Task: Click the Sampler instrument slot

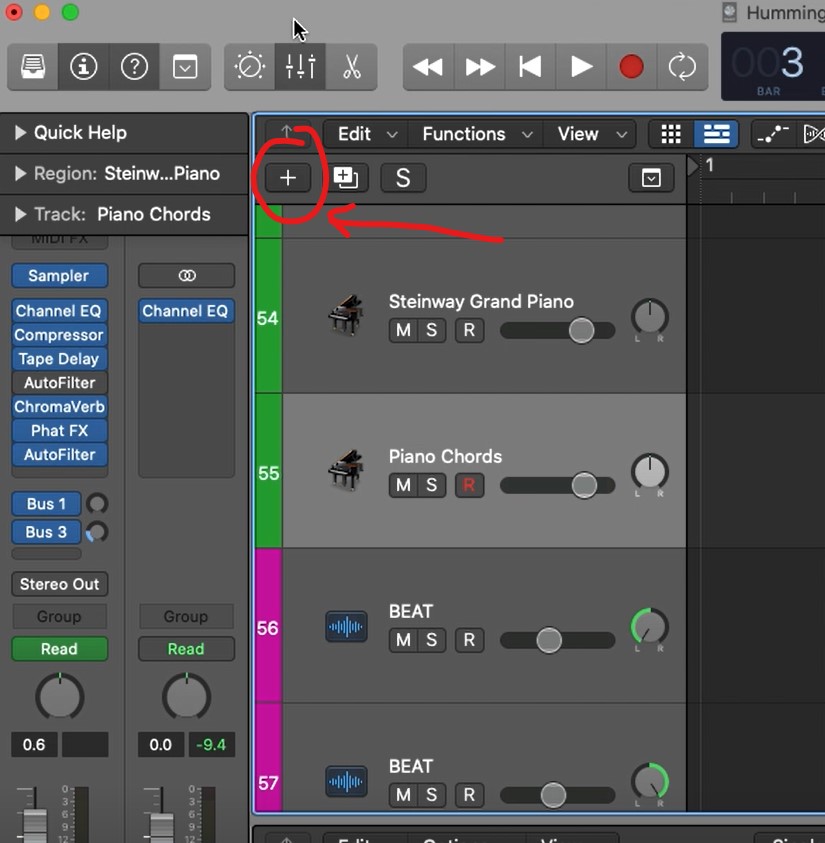Action: click(x=59, y=276)
